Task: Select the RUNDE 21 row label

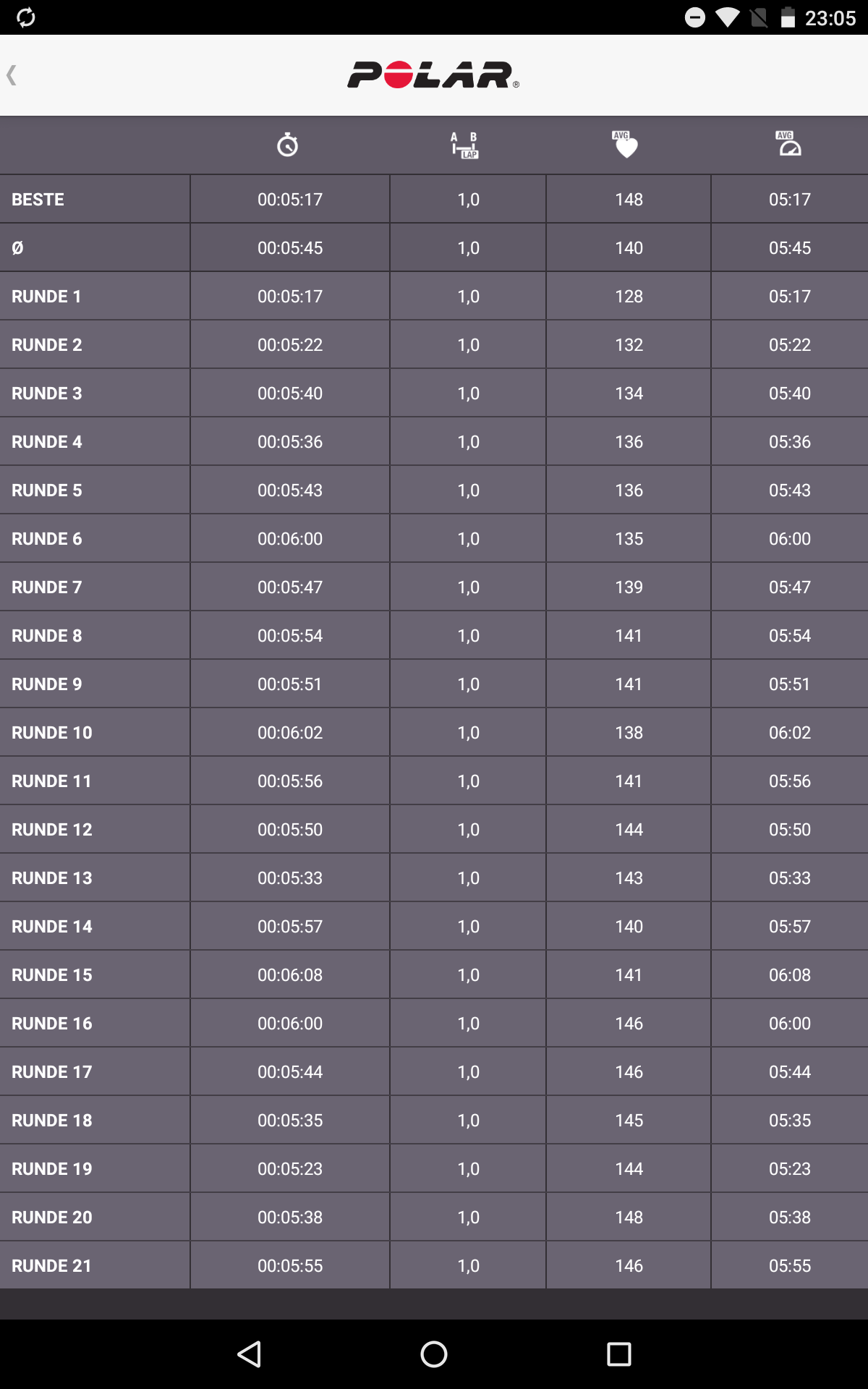Action: tap(52, 1266)
